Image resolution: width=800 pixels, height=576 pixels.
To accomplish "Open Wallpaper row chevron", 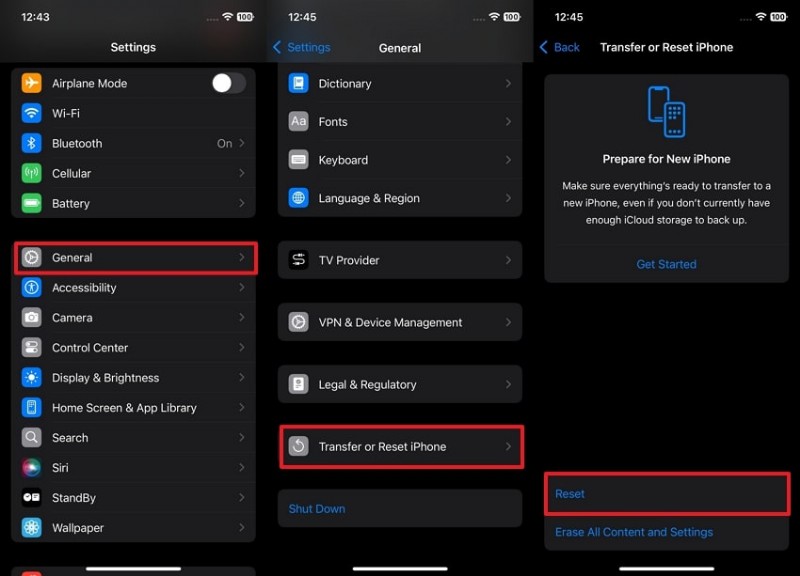I will coord(242,528).
